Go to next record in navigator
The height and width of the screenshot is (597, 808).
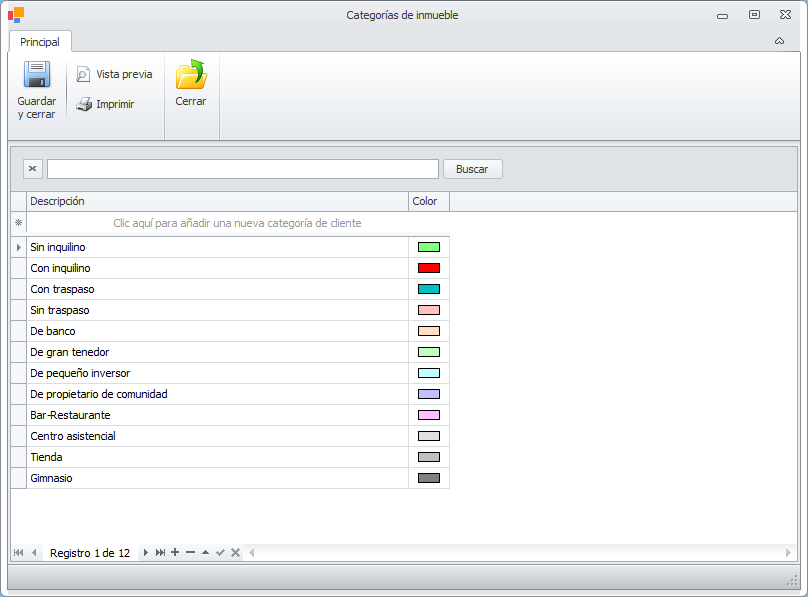point(145,553)
